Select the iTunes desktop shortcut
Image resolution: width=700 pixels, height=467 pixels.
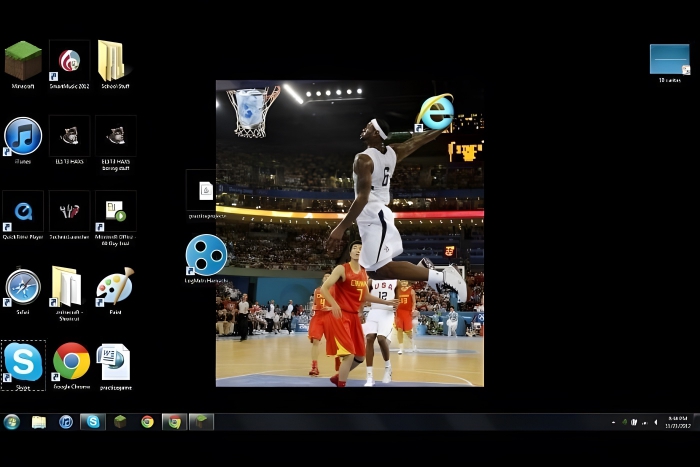tap(23, 136)
